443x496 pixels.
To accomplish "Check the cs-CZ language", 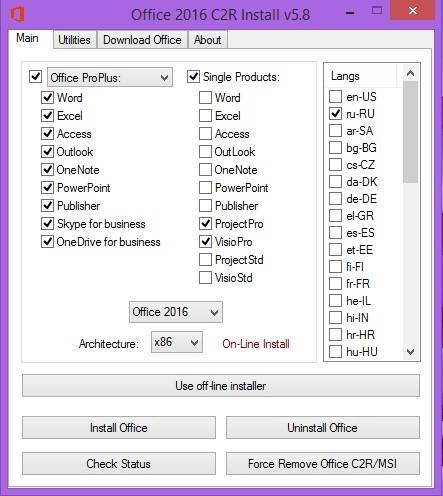I will (x=335, y=164).
